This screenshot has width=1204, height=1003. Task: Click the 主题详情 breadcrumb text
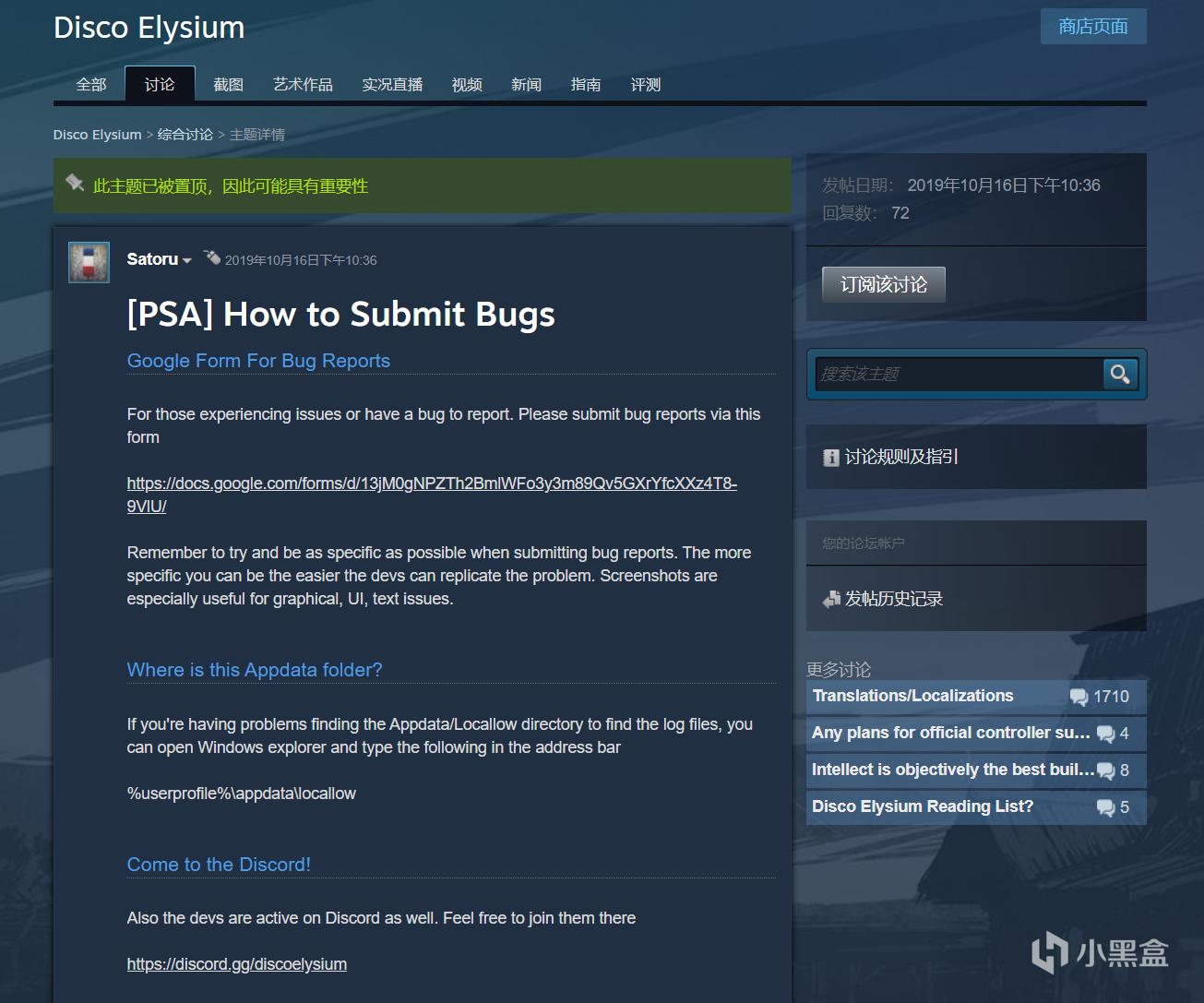point(257,135)
